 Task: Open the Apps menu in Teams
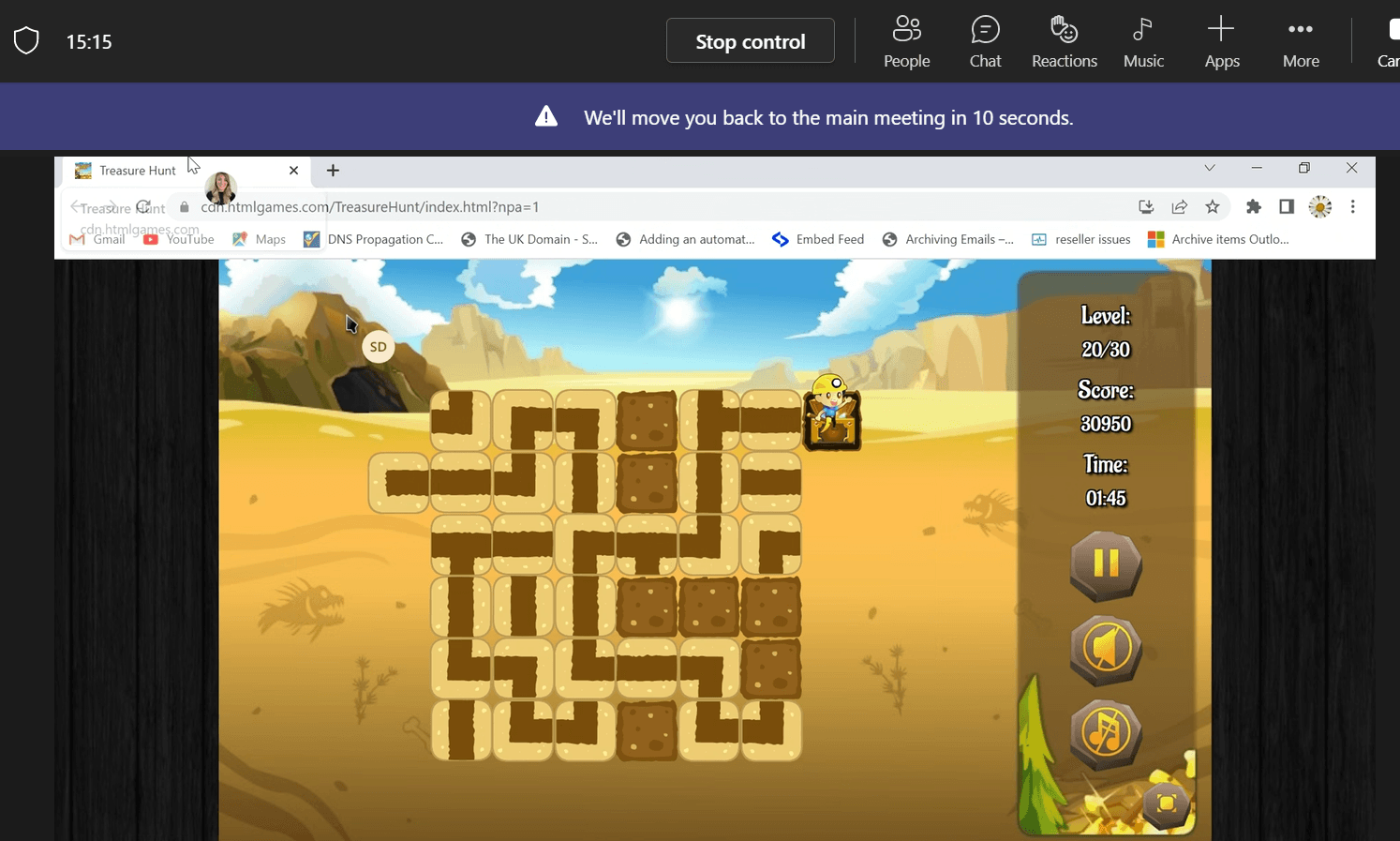[1222, 42]
